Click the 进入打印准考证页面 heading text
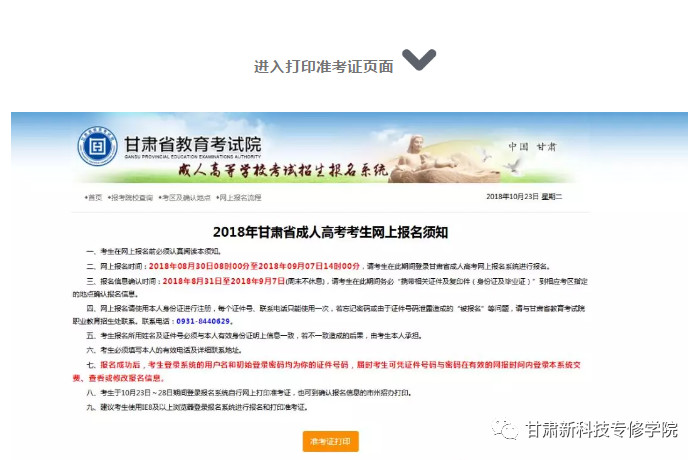This screenshot has width=700, height=460. point(324,67)
